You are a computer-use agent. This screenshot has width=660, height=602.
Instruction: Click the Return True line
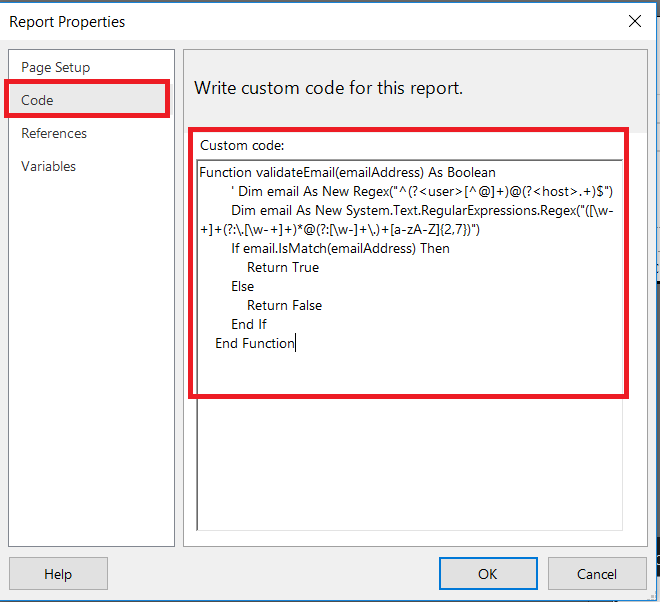[283, 268]
